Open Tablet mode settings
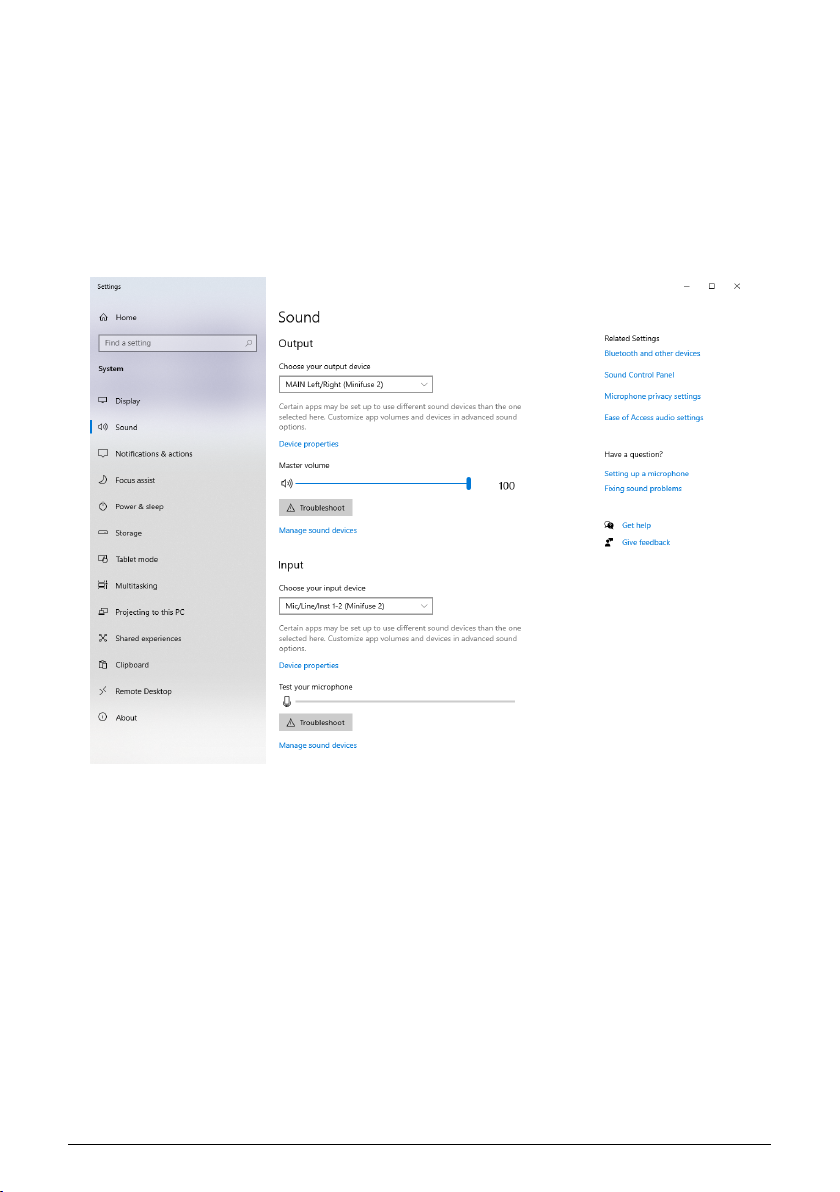The height and width of the screenshot is (1192, 840). pos(137,560)
